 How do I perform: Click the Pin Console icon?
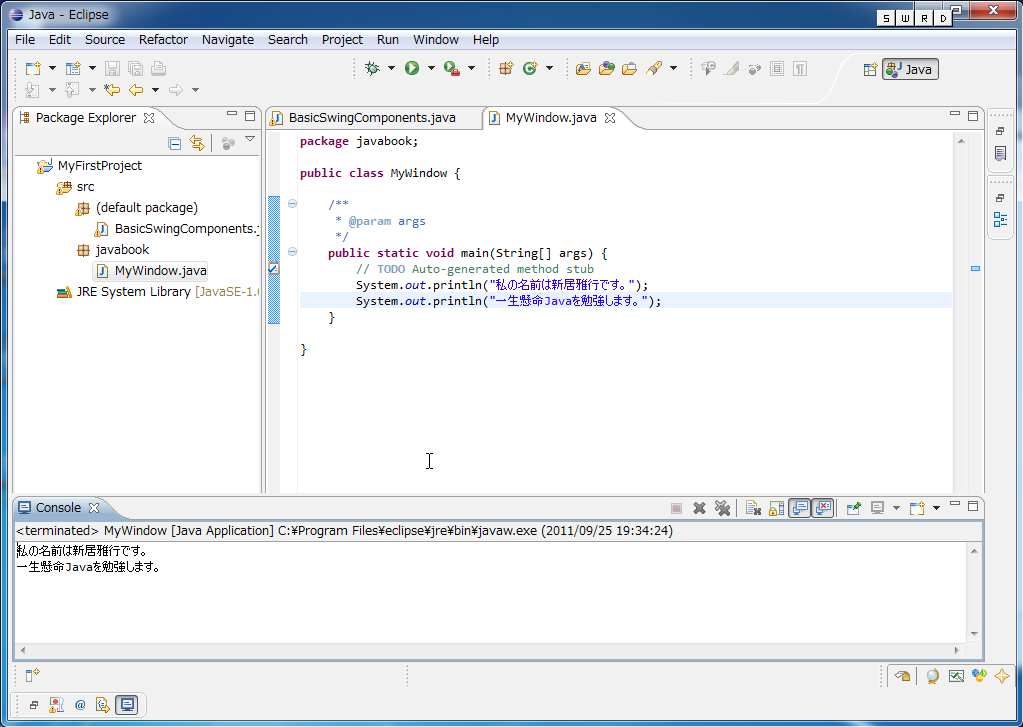[853, 508]
